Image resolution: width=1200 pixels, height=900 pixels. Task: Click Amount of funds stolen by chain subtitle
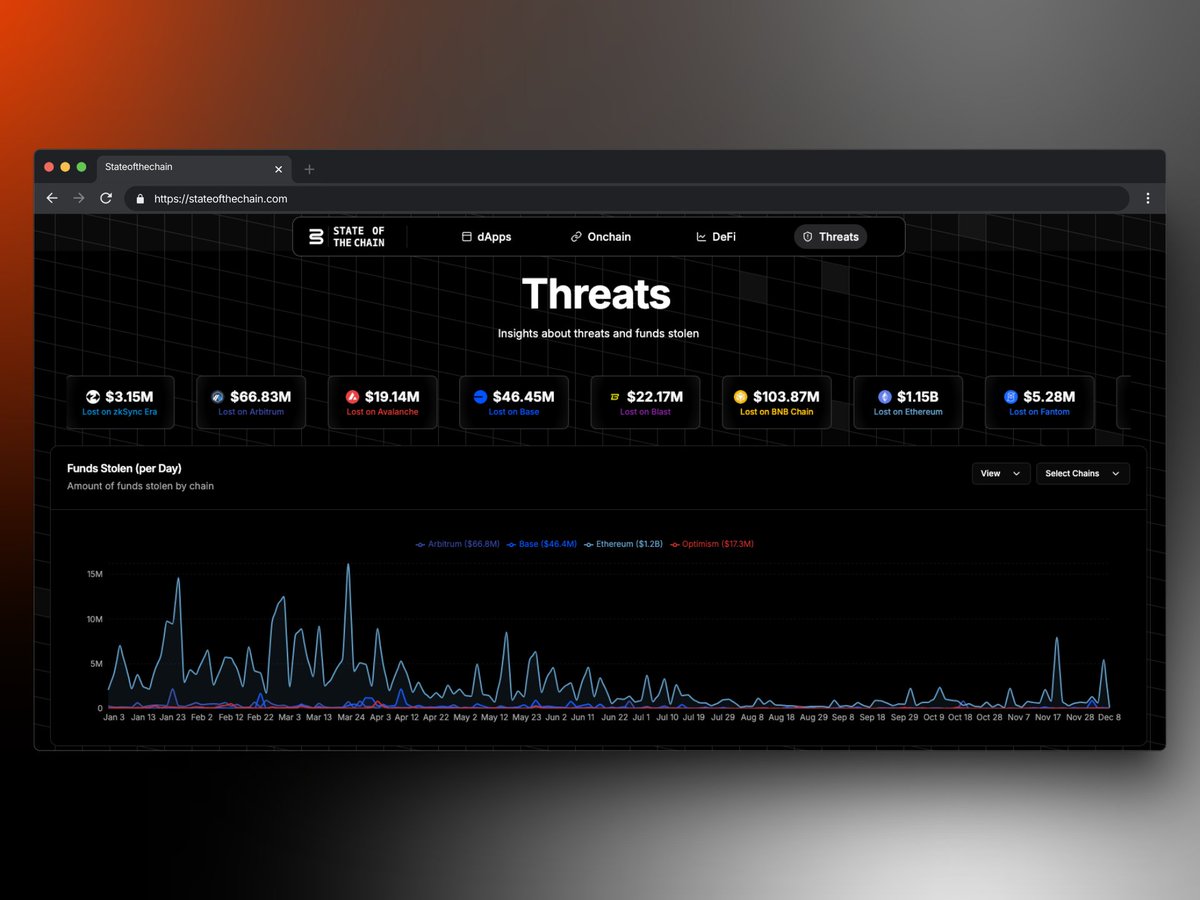coord(140,486)
